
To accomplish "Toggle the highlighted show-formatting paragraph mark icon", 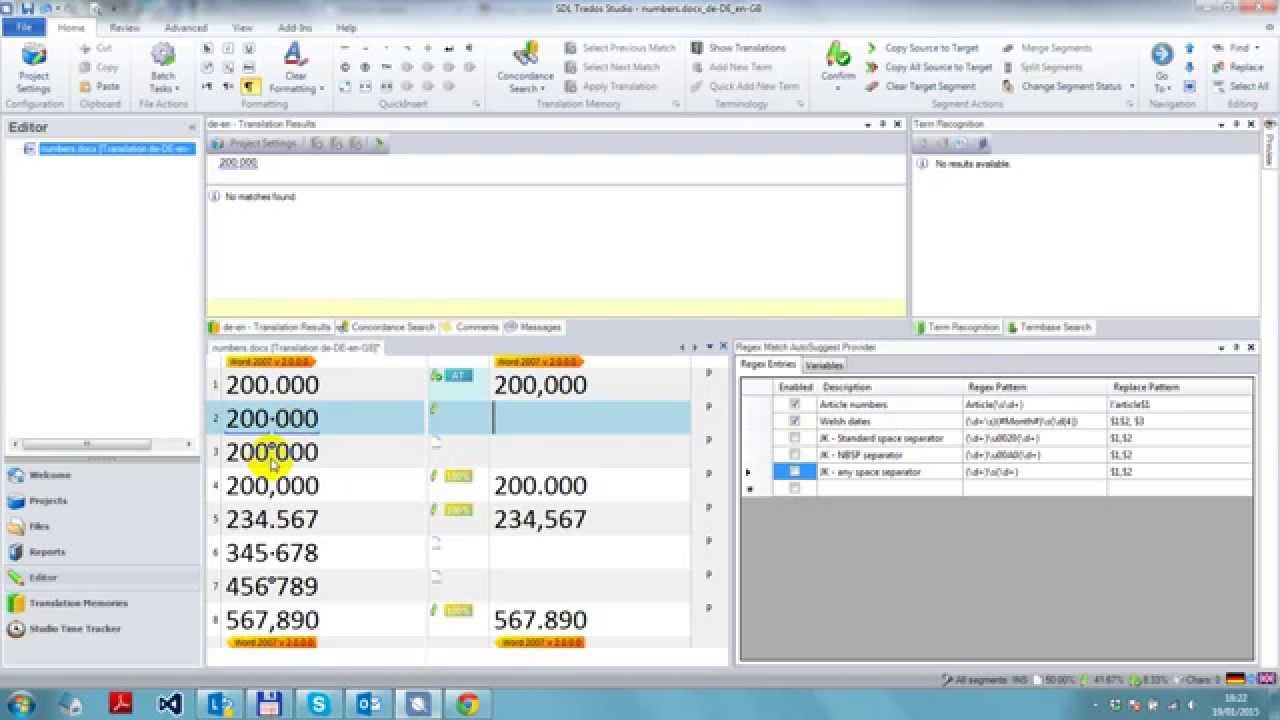I will tap(249, 86).
